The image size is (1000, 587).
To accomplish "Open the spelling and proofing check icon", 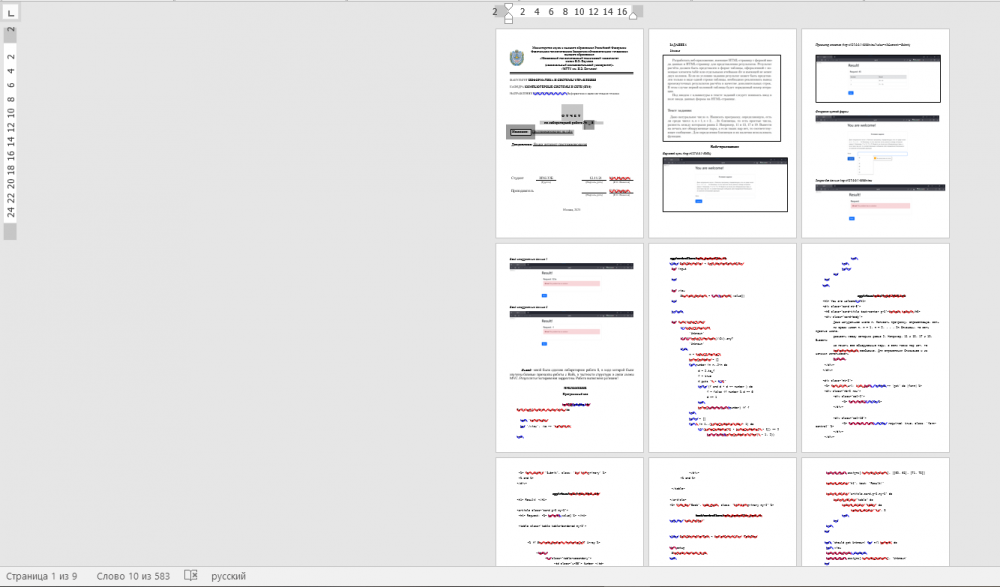I will point(191,577).
